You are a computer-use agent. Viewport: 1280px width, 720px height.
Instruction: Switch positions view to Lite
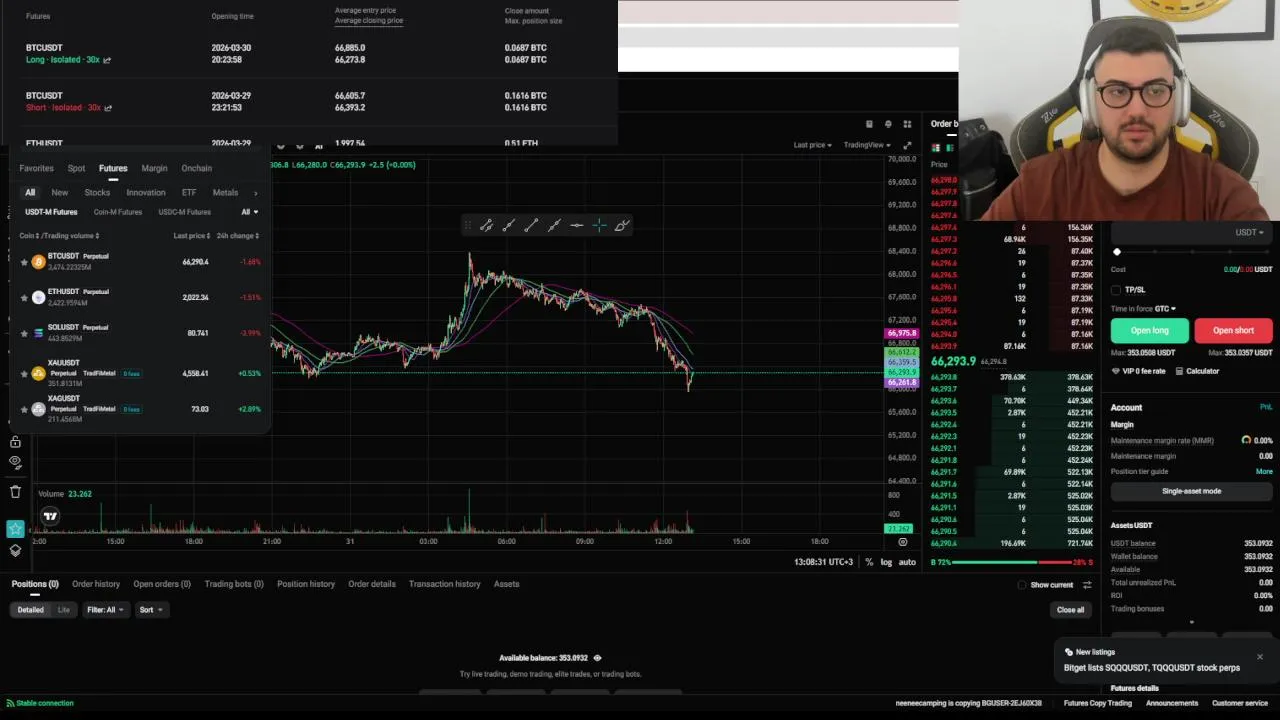(x=64, y=610)
